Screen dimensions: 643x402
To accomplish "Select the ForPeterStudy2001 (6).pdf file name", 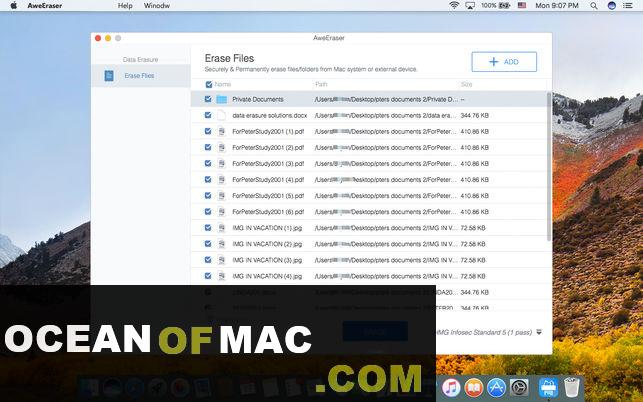I will point(268,212).
